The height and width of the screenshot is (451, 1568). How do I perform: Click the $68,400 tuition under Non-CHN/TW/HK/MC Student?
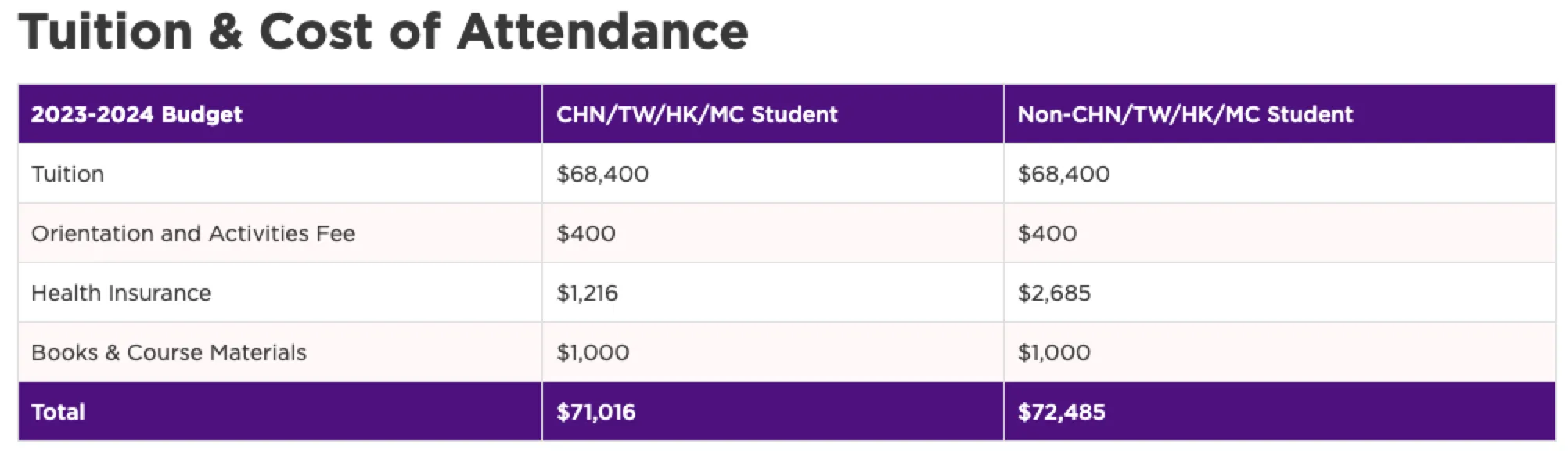point(1063,174)
